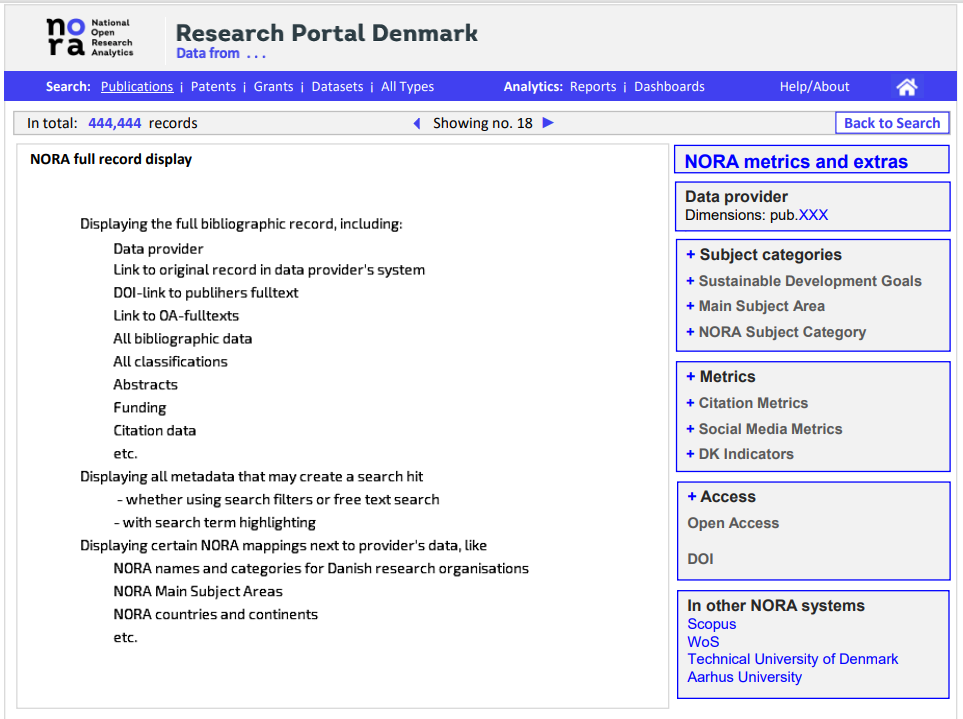Expand the Metrics section
The height and width of the screenshot is (719, 963).
pyautogui.click(x=691, y=377)
